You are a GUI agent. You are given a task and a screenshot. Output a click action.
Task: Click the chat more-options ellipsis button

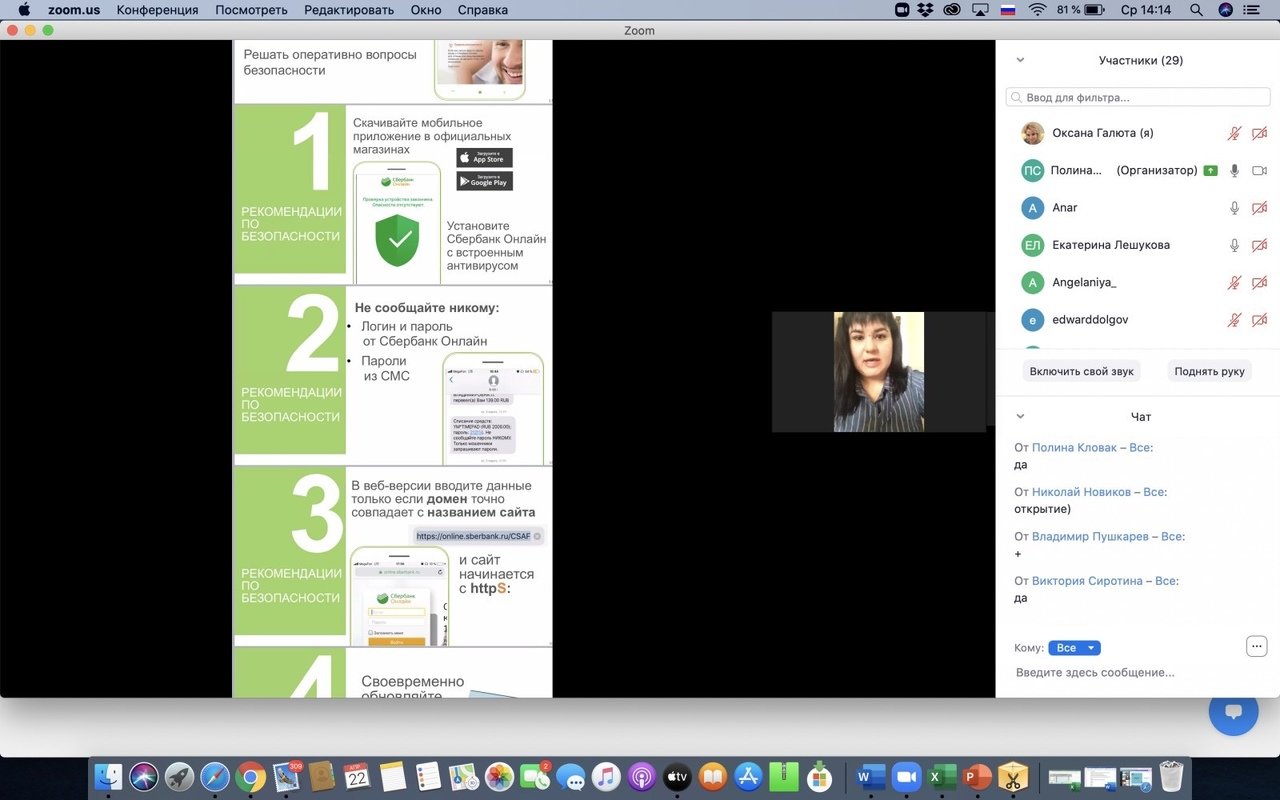click(1257, 646)
